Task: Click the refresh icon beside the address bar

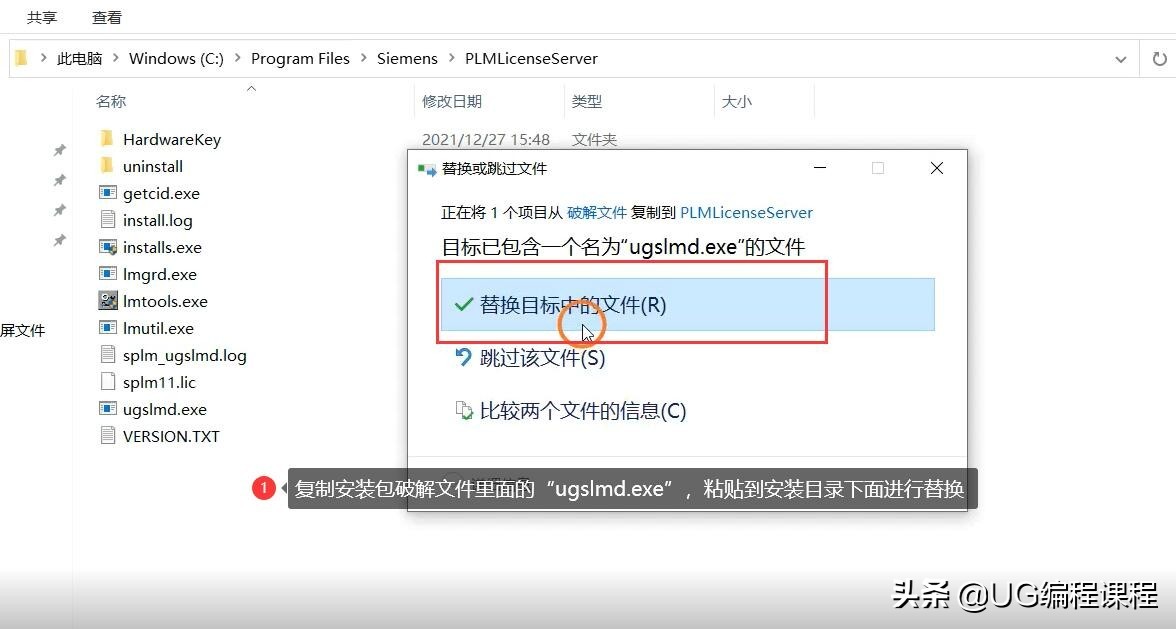Action: 1160,58
